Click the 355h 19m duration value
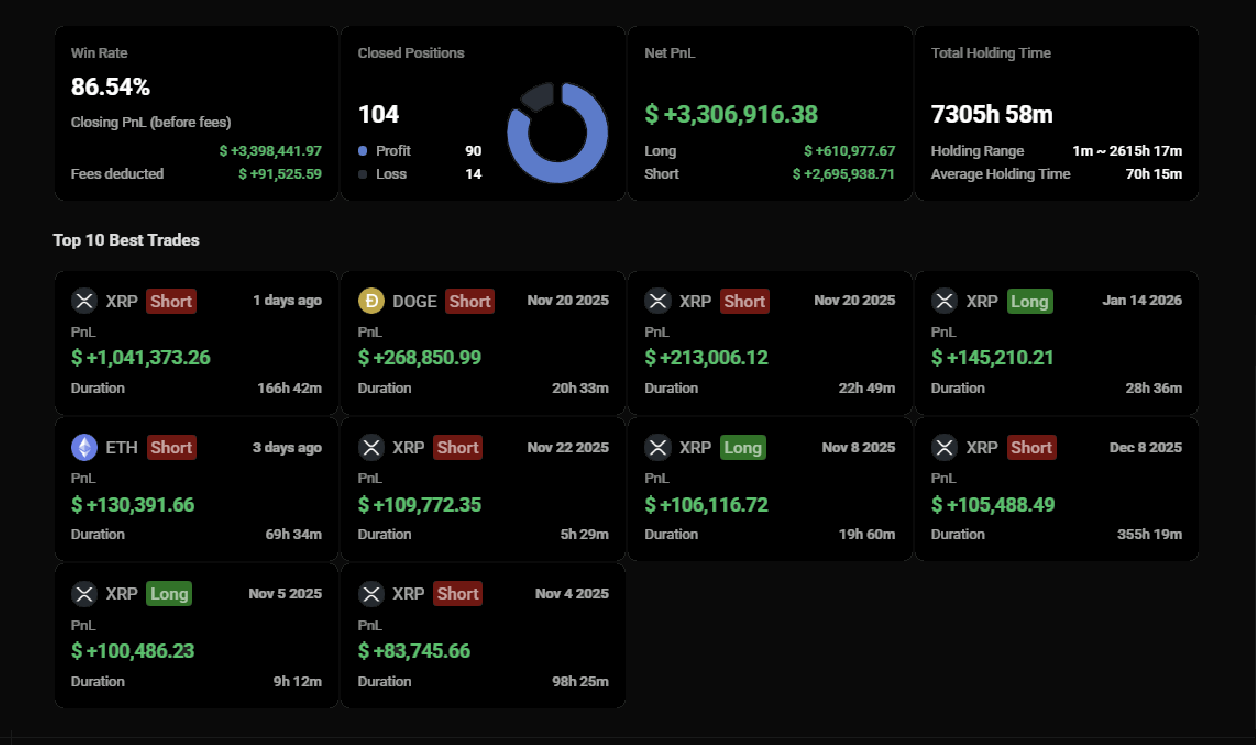 (1150, 534)
